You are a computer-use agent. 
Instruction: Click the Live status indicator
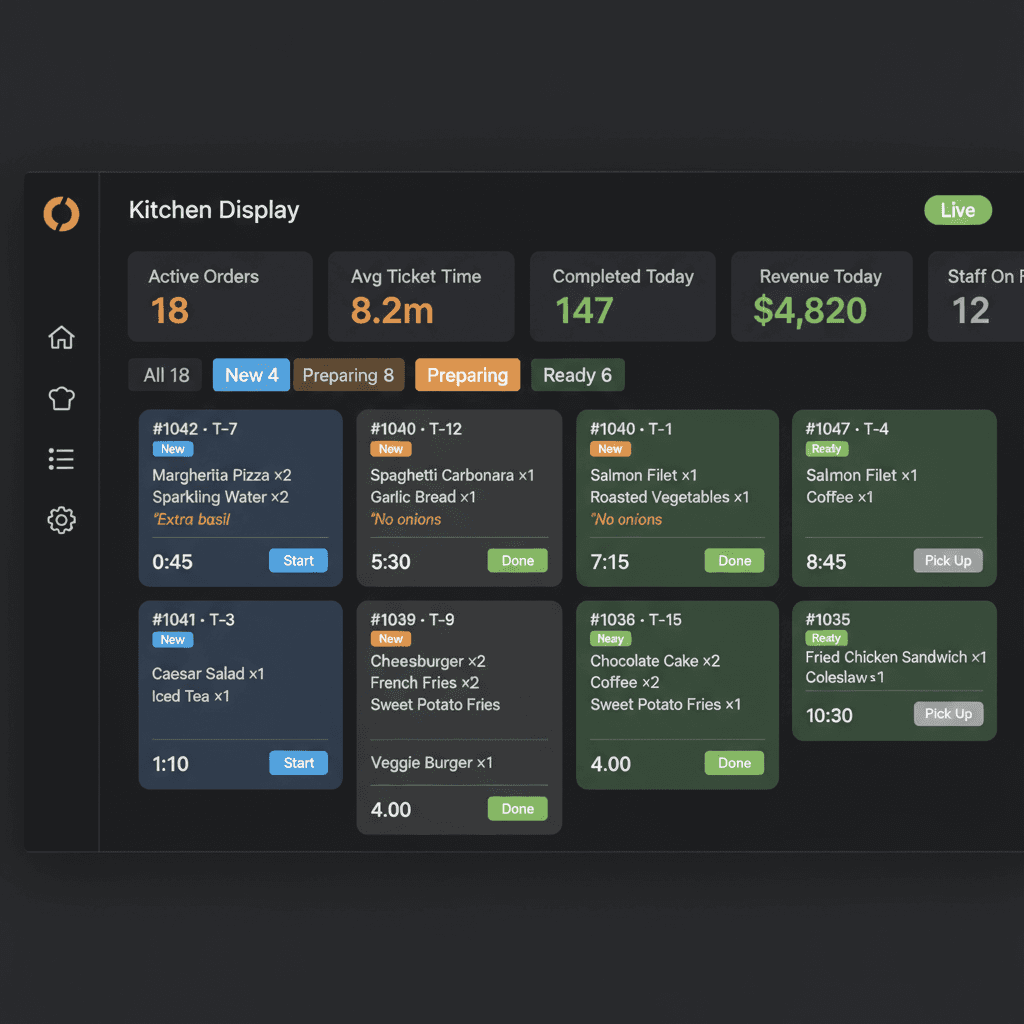957,210
